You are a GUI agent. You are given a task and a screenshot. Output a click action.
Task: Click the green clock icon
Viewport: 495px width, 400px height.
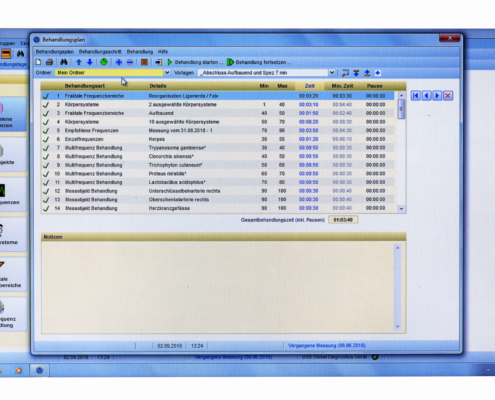[x=104, y=62]
